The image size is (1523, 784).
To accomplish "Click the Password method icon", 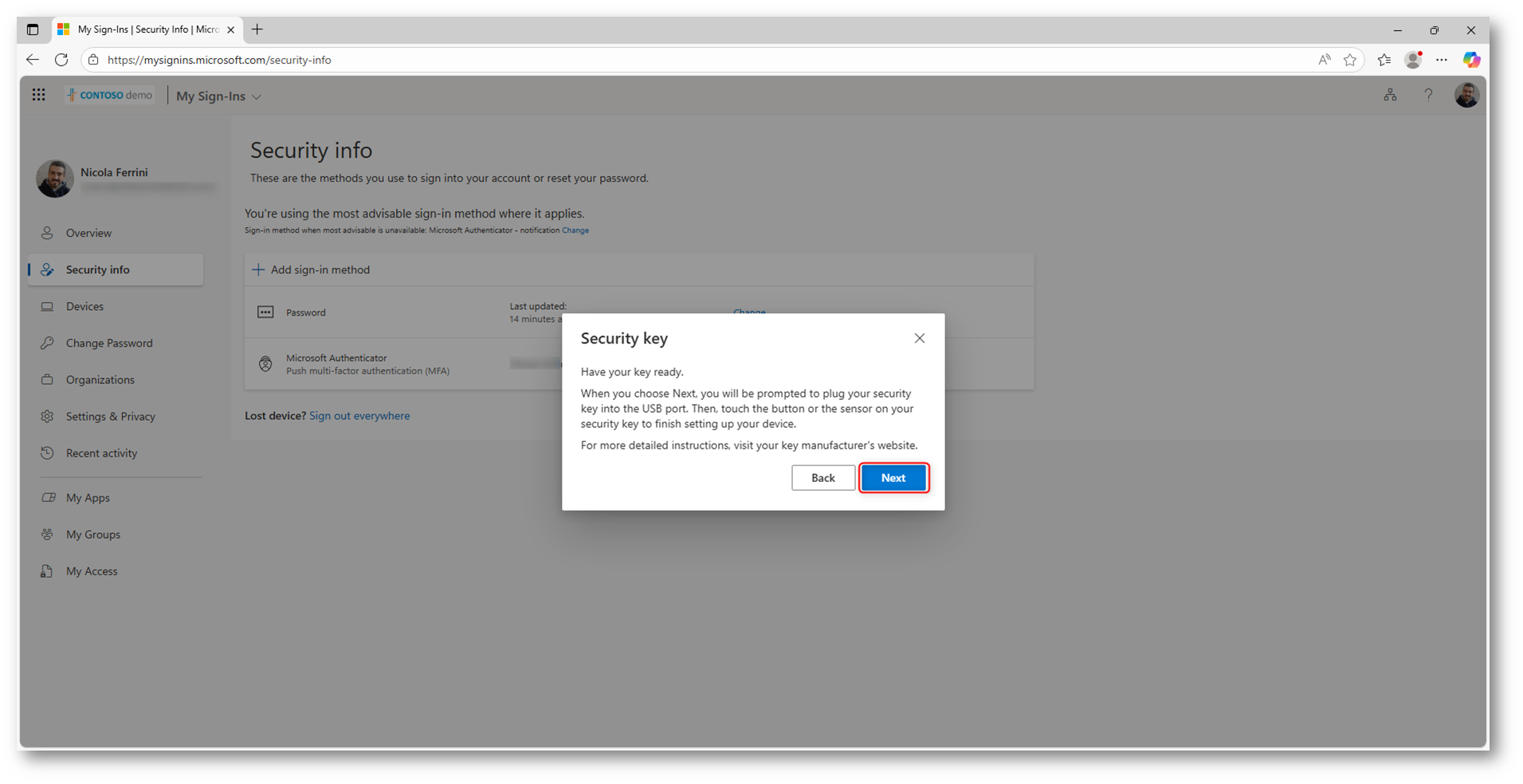I will (x=265, y=312).
